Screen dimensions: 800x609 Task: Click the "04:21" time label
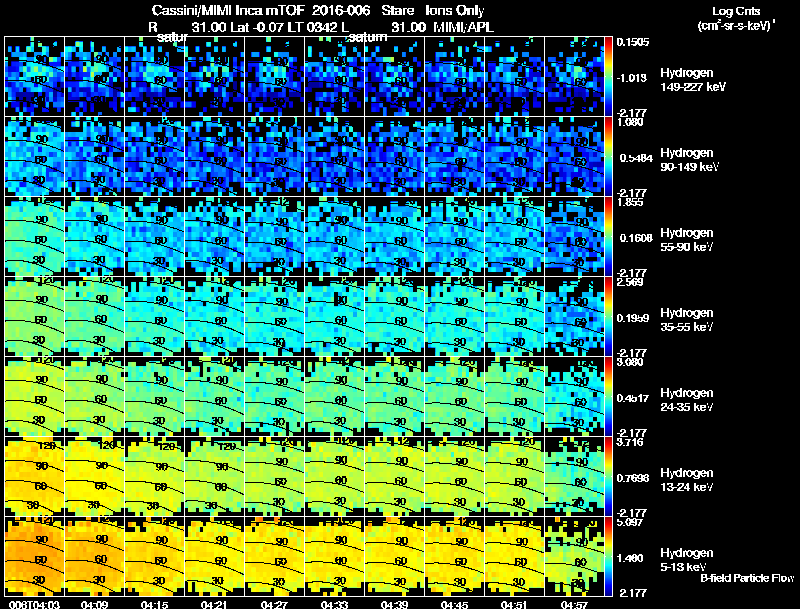tap(214, 604)
